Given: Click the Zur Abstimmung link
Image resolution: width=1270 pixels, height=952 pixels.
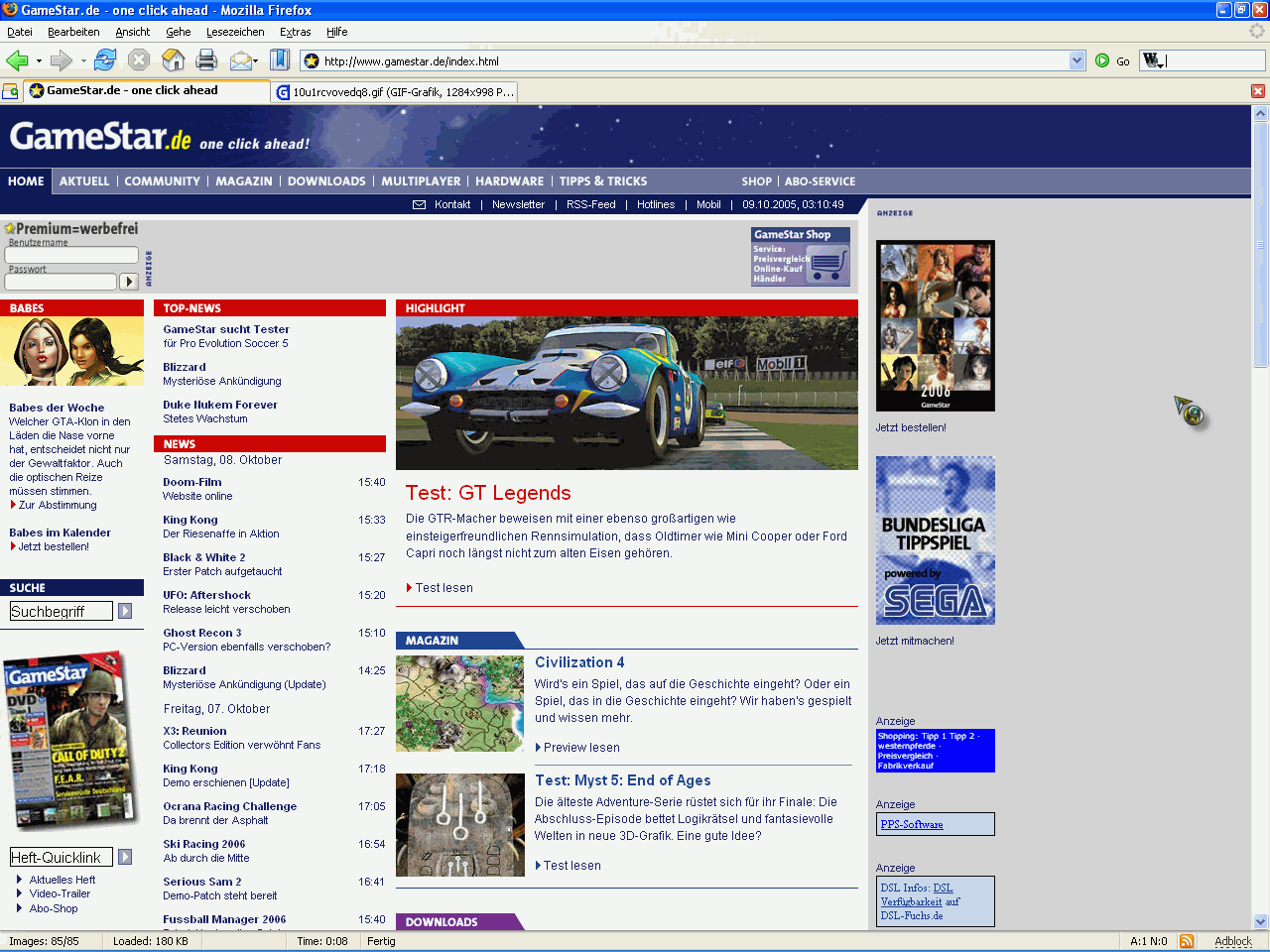Looking at the screenshot, I should (58, 505).
